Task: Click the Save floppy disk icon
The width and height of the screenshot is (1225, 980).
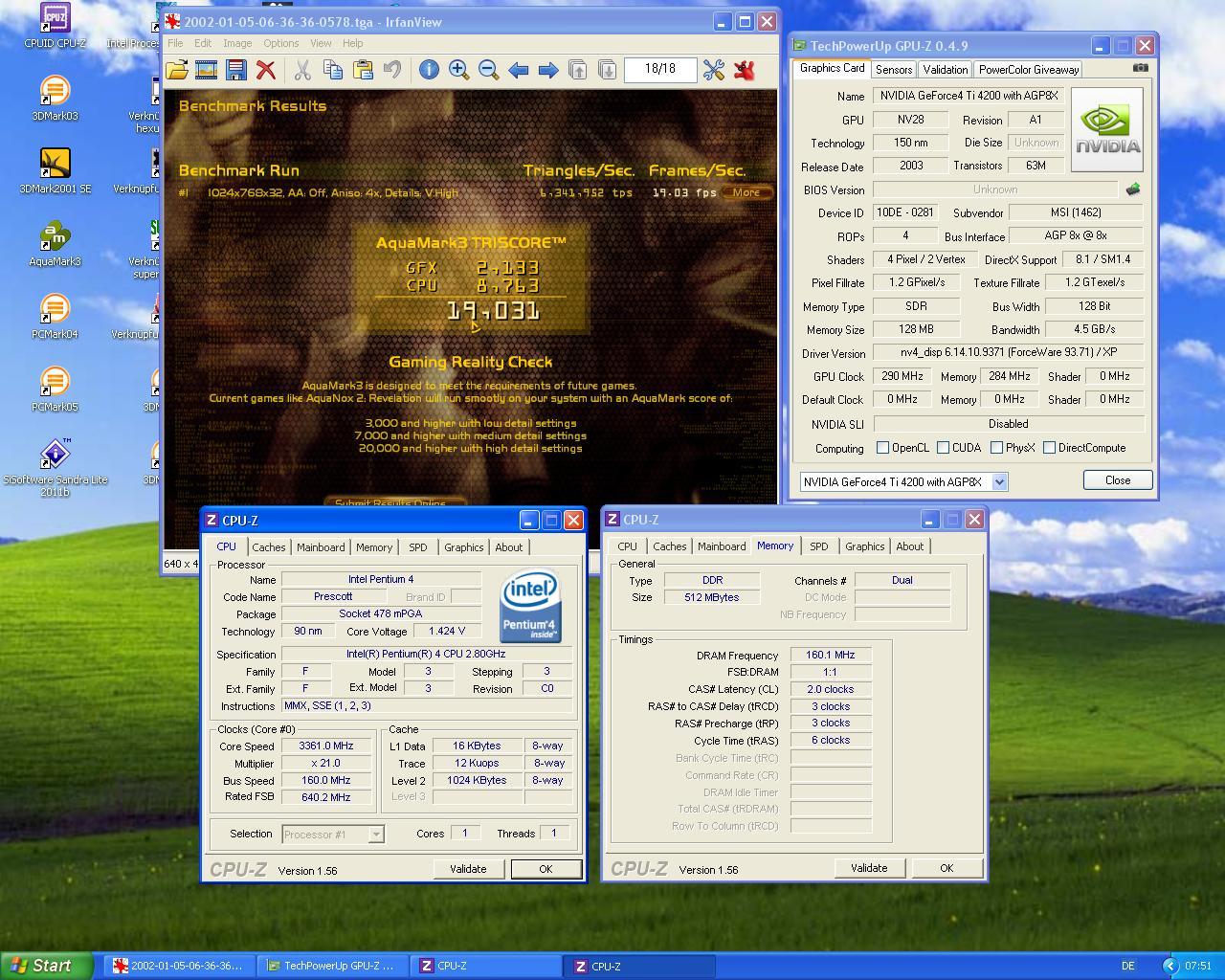Action: 235,70
